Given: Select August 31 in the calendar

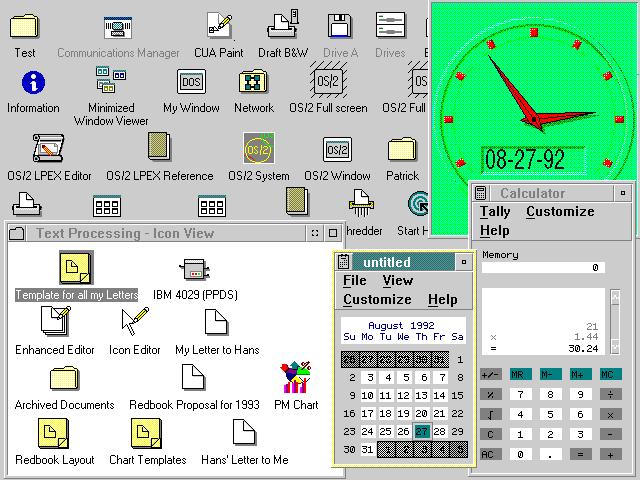Looking at the screenshot, I should [367, 449].
